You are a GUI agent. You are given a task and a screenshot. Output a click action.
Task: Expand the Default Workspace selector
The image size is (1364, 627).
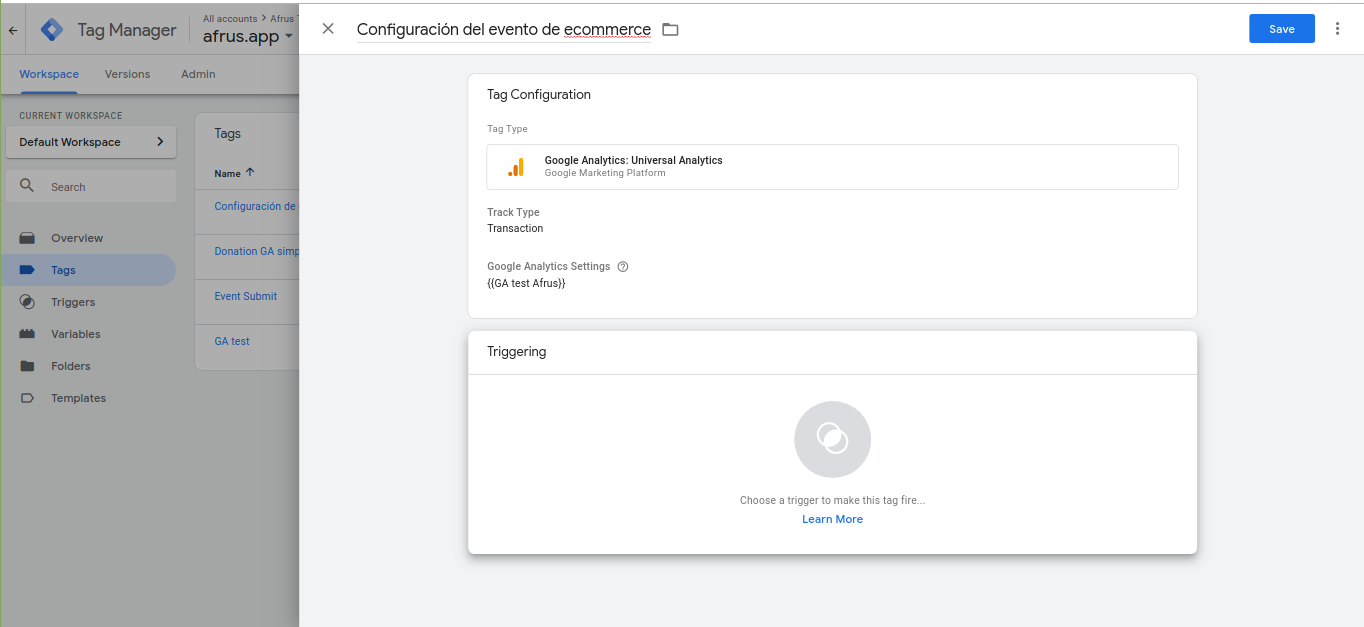click(91, 142)
